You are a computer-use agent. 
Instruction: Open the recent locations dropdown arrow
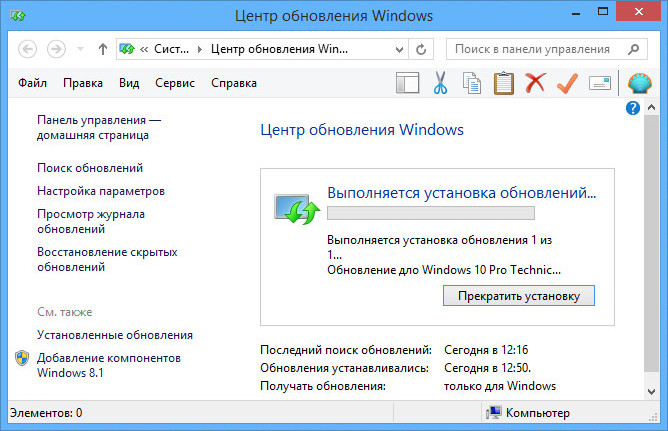click(x=80, y=49)
